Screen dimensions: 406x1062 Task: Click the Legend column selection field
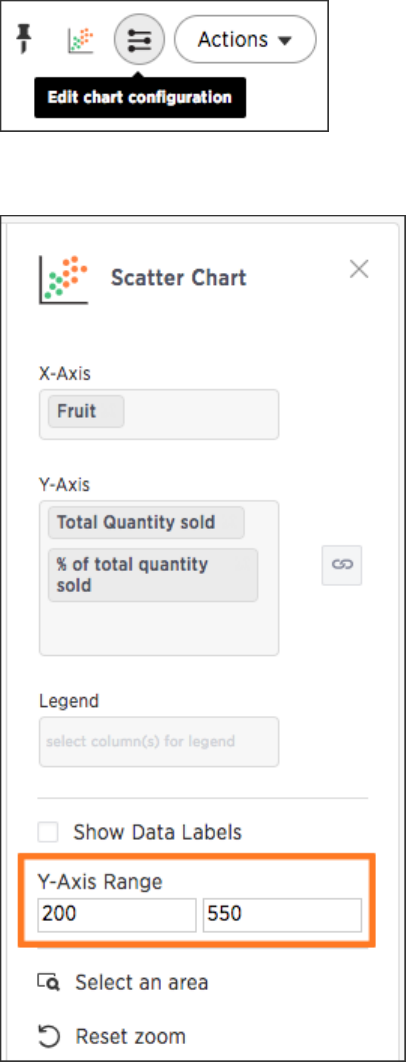pyautogui.click(x=159, y=742)
